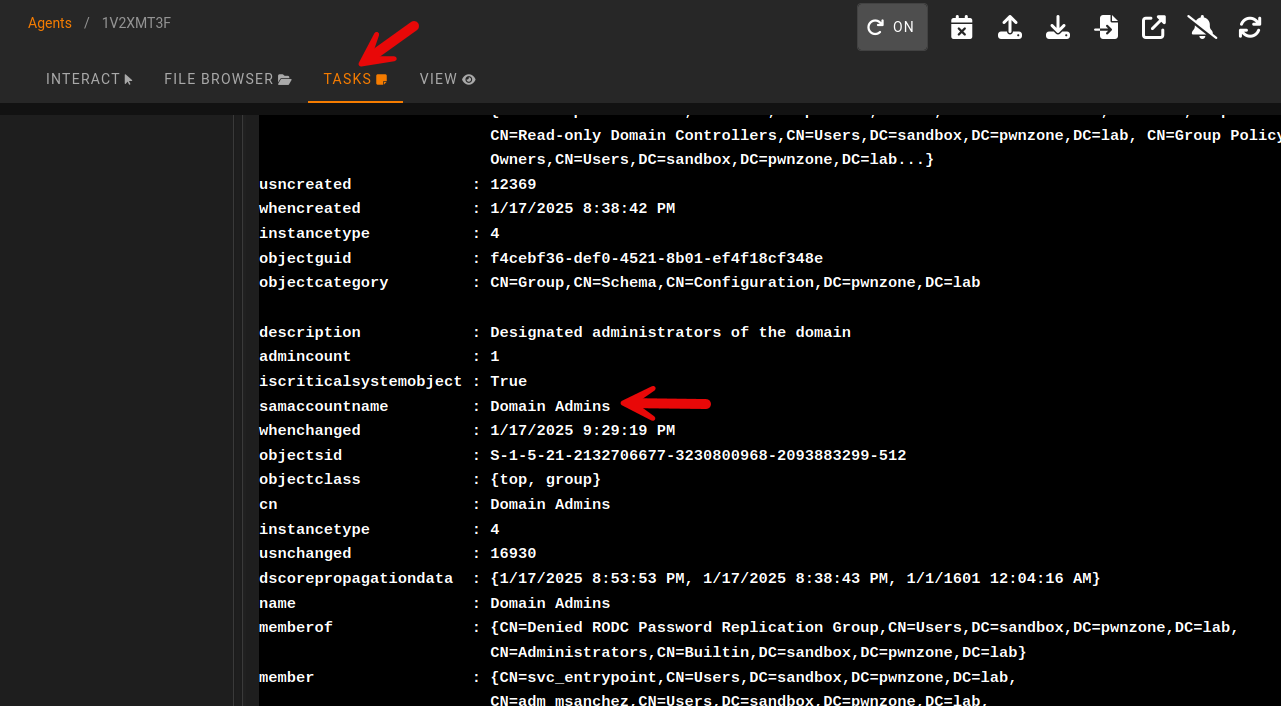Toggle the auto-refresh ON button

(892, 27)
